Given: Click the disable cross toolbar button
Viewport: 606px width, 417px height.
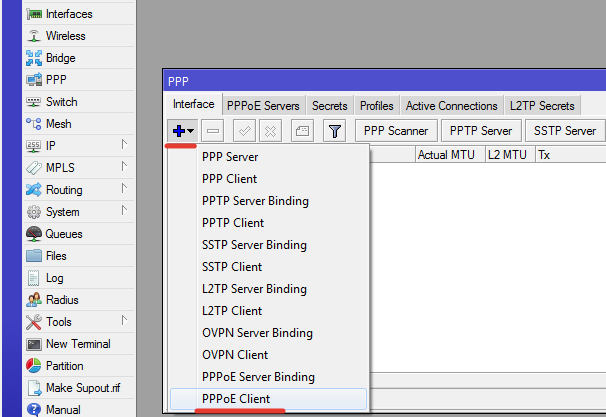Looking at the screenshot, I should pyautogui.click(x=271, y=131).
